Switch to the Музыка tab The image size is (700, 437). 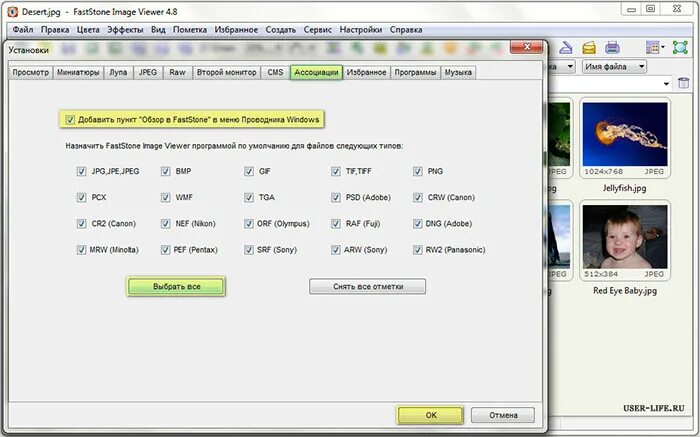(458, 72)
